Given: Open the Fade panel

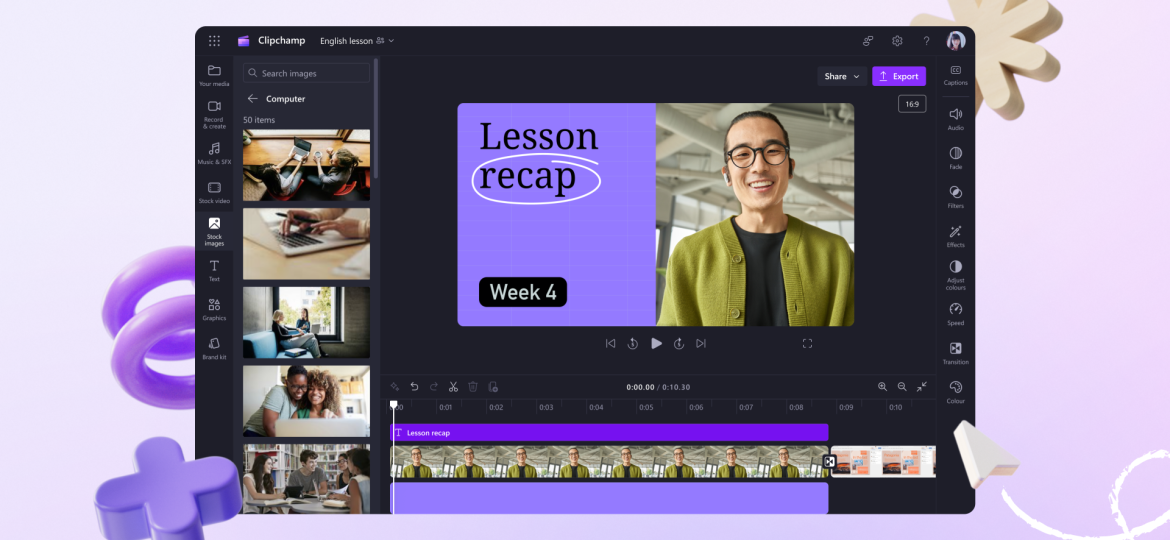Looking at the screenshot, I should point(955,158).
